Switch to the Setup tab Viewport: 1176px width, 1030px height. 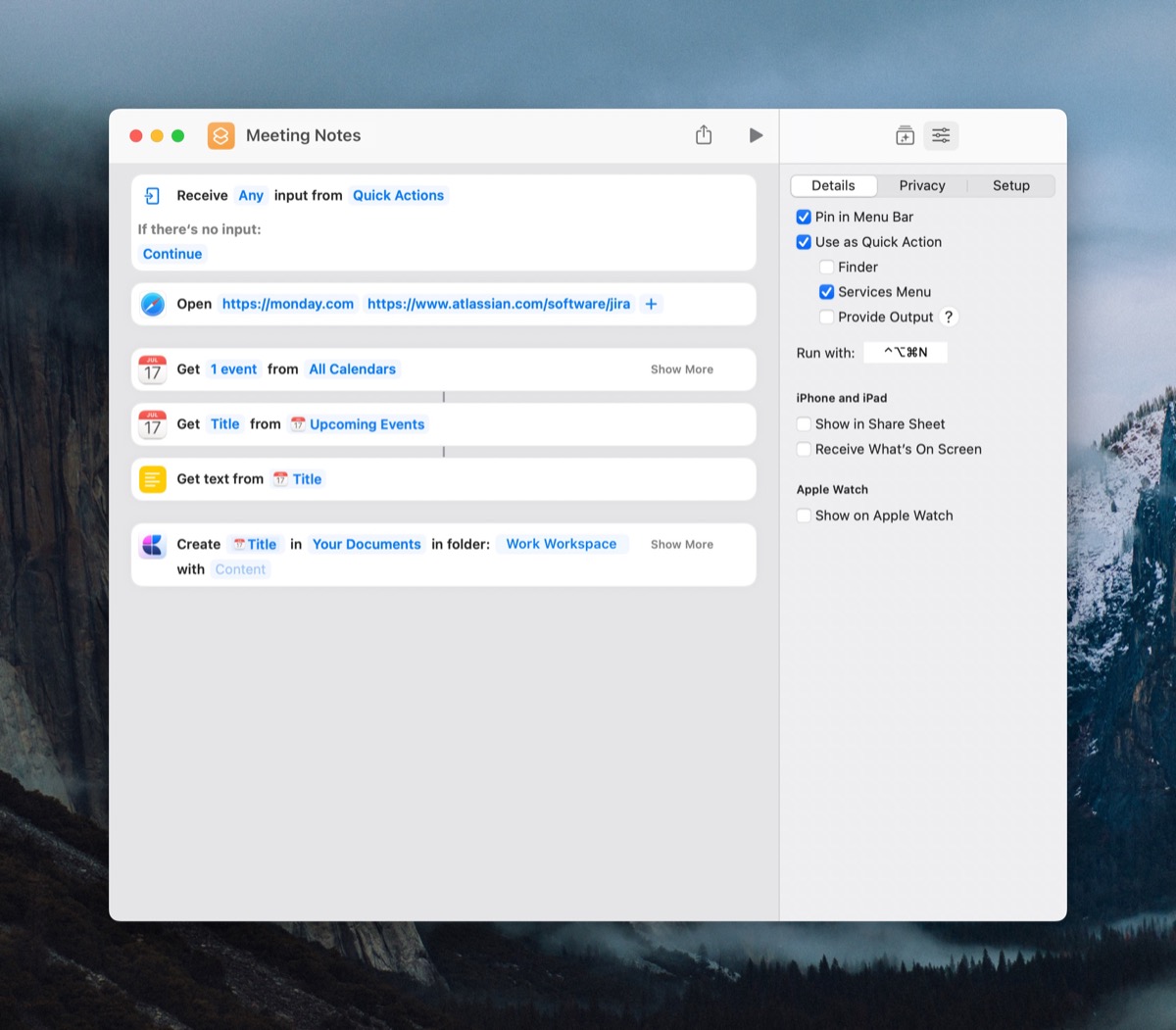coord(1011,185)
